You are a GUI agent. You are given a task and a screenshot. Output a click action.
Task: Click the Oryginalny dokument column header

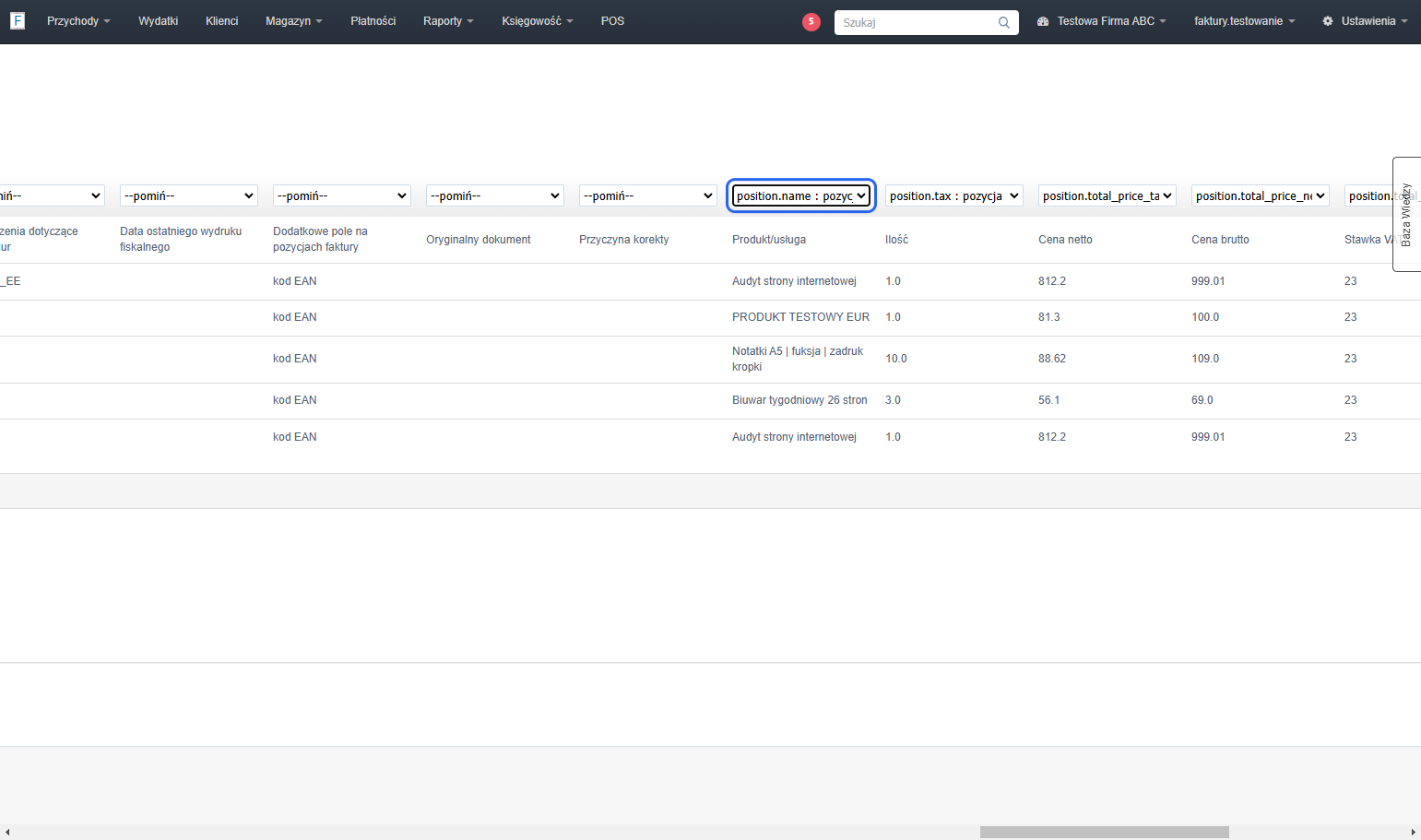479,240
